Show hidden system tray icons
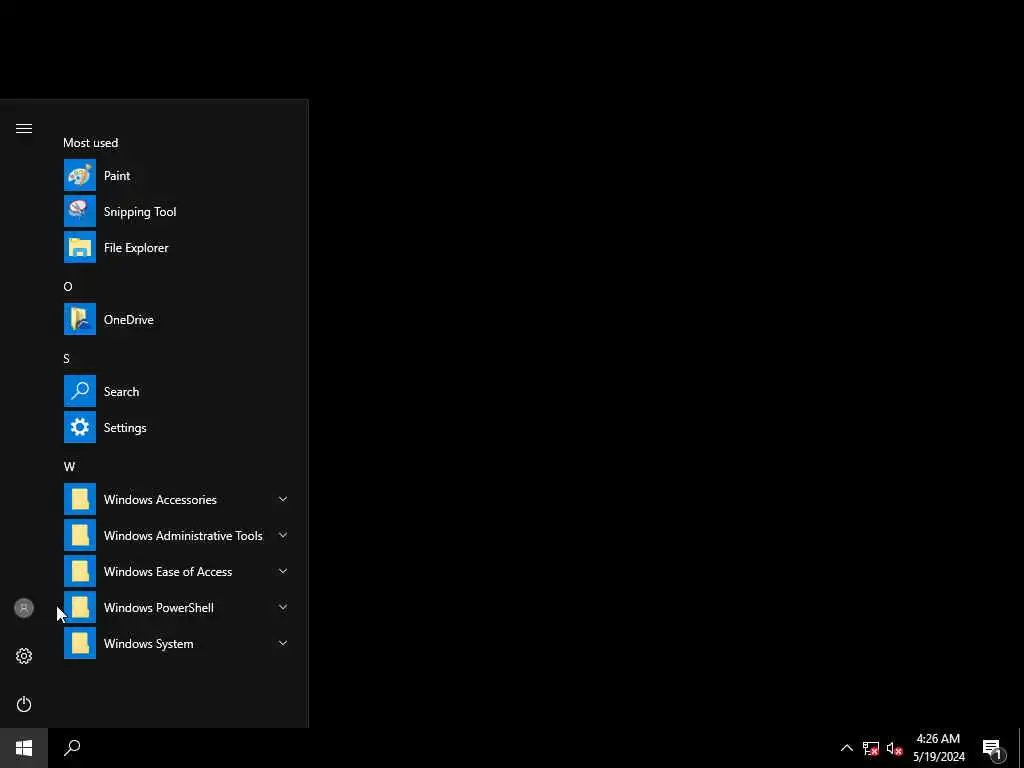 (x=846, y=748)
